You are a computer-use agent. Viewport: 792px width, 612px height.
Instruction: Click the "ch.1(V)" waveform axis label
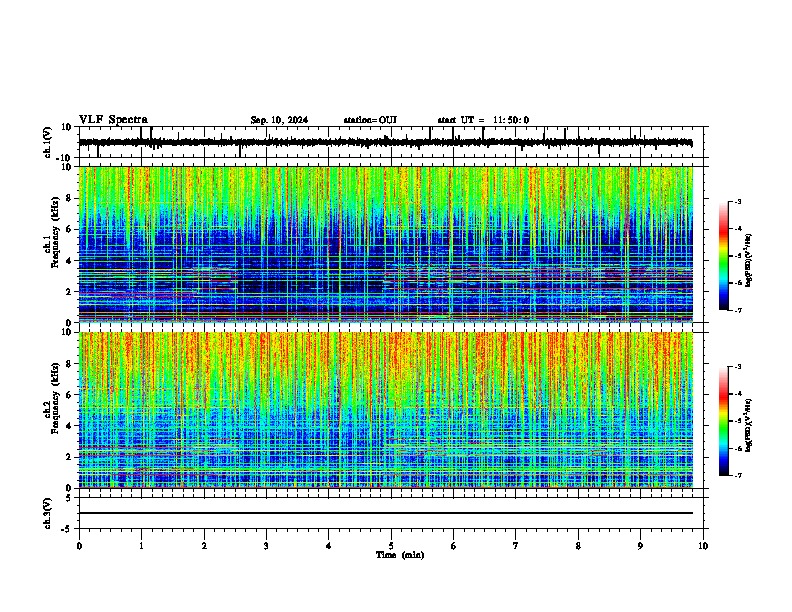coord(48,142)
